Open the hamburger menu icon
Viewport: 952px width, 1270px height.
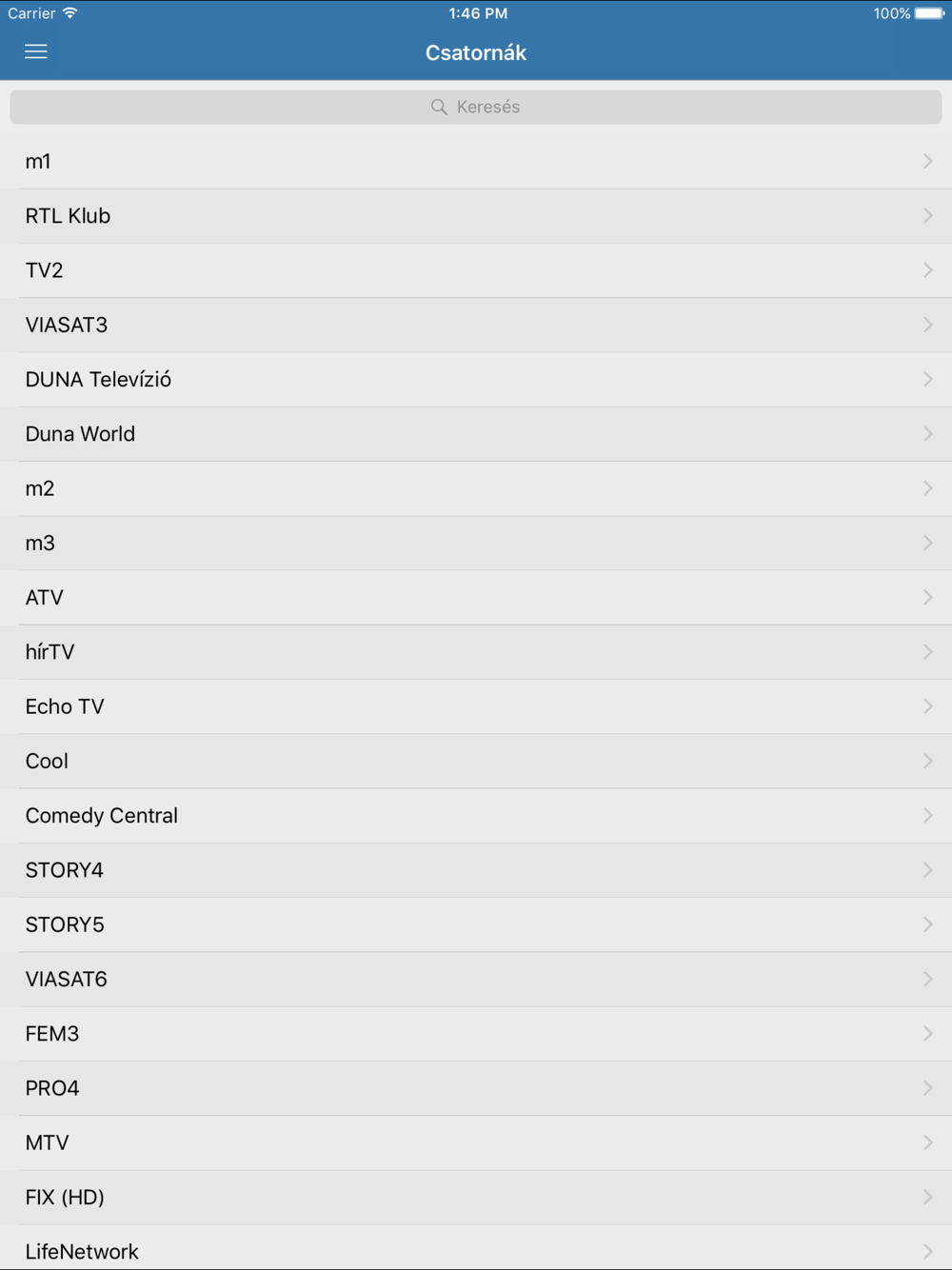pyautogui.click(x=36, y=52)
